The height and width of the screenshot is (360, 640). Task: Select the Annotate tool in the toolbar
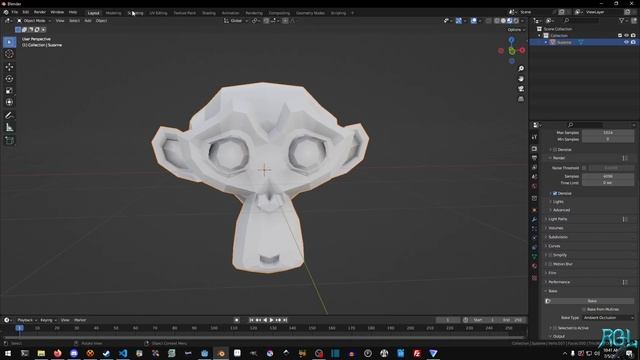click(x=9, y=116)
